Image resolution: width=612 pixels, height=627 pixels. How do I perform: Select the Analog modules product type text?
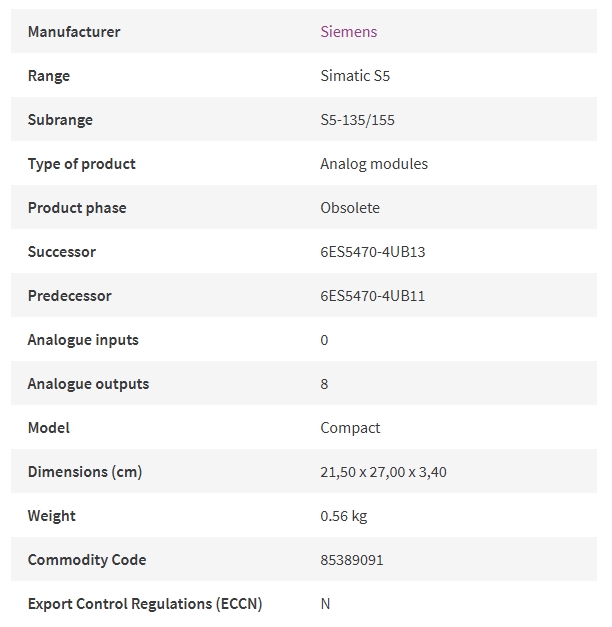tap(374, 164)
